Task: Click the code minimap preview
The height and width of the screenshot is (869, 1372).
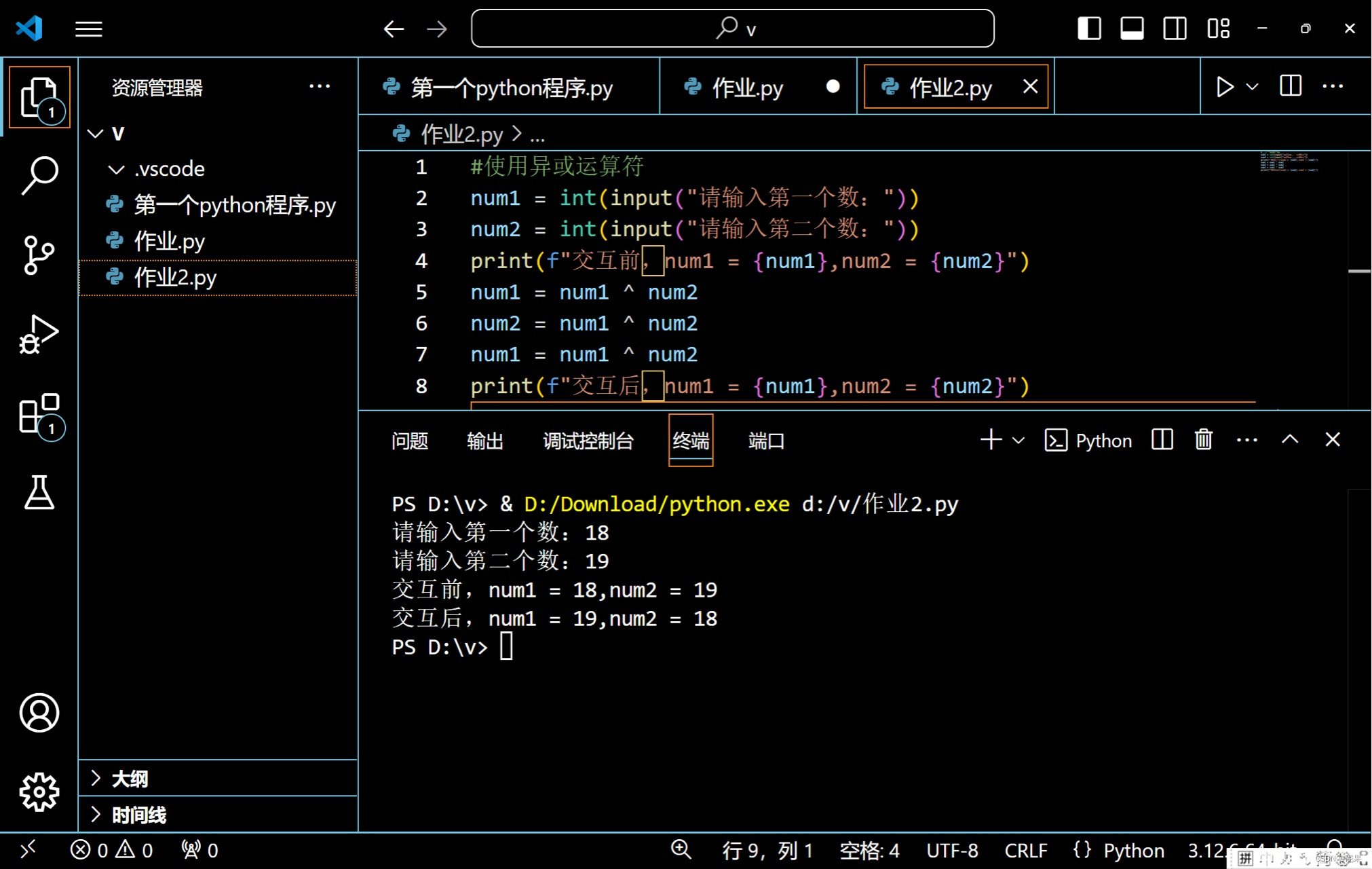Action: (x=1289, y=162)
